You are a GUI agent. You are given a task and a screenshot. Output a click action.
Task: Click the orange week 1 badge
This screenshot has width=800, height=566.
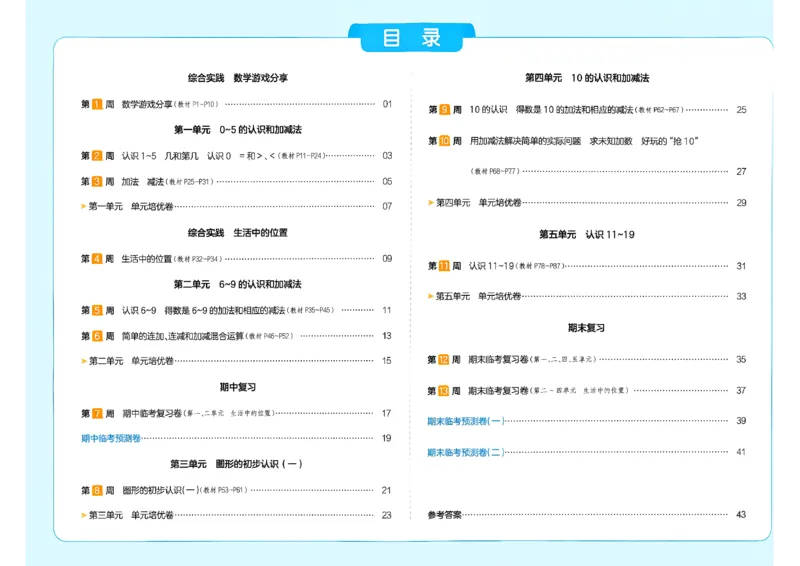tap(97, 105)
